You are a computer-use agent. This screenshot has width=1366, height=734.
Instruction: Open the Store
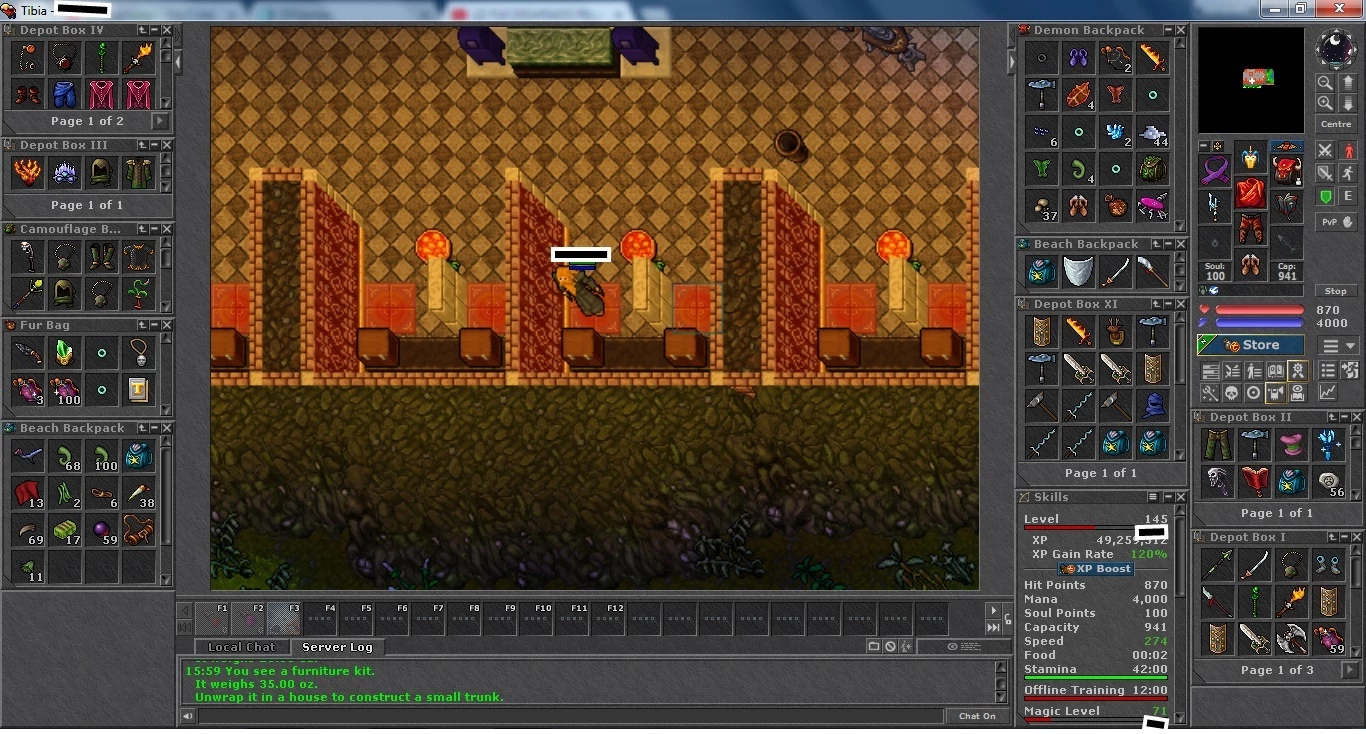pos(1251,345)
